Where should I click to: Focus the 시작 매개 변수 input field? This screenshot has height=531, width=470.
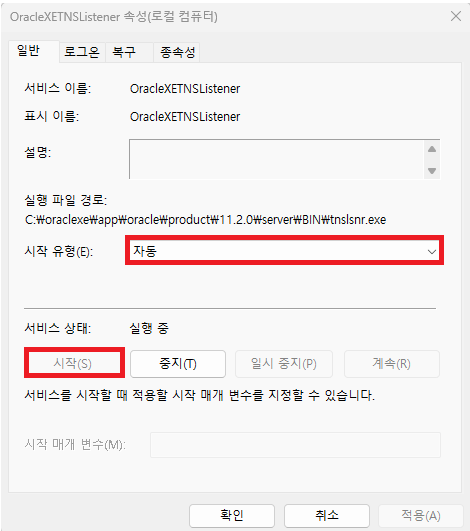coord(295,445)
